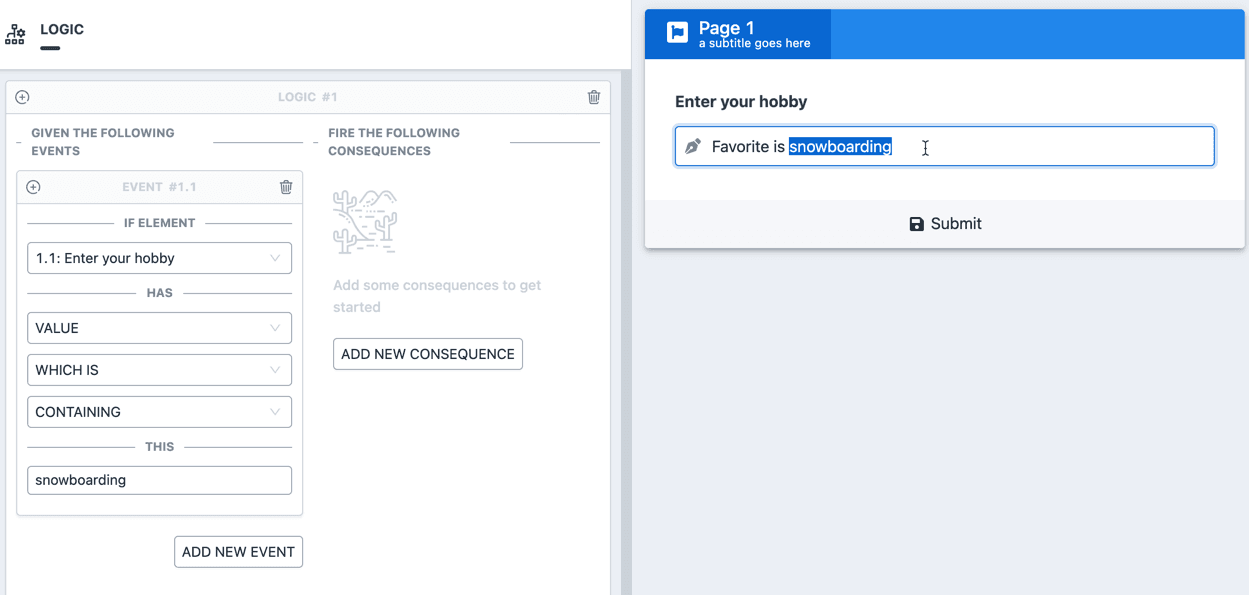Delete Logic #1 with the trash icon
1249x595 pixels.
pyautogui.click(x=594, y=97)
